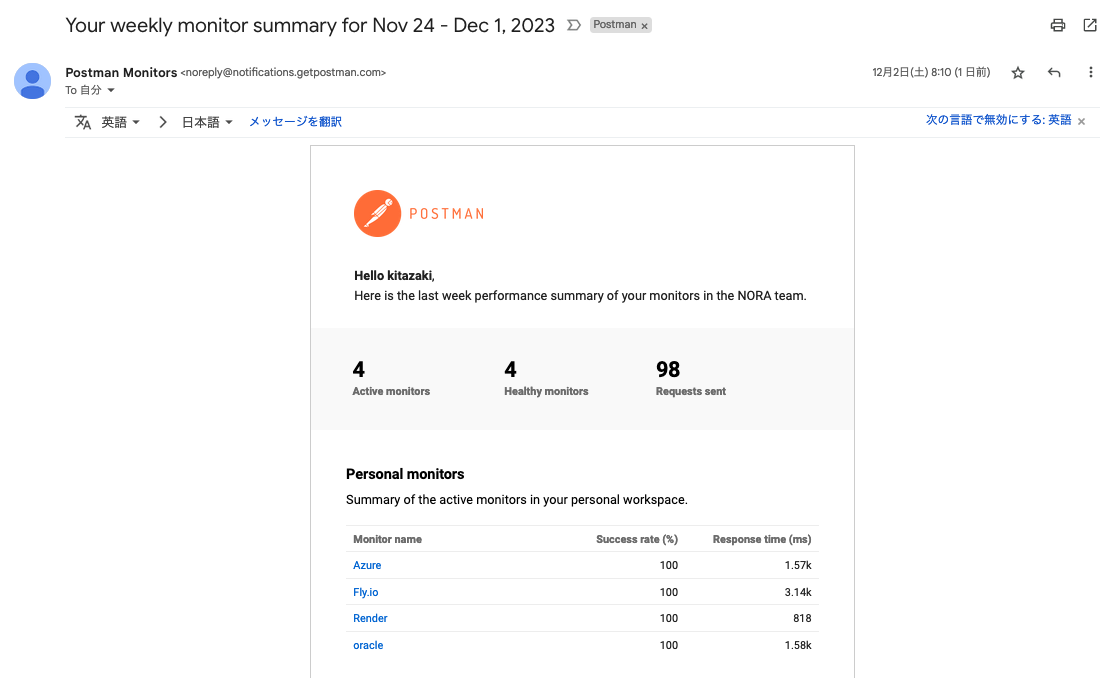Open email in new window
Screen dimensions: 1110x678
tap(1090, 26)
